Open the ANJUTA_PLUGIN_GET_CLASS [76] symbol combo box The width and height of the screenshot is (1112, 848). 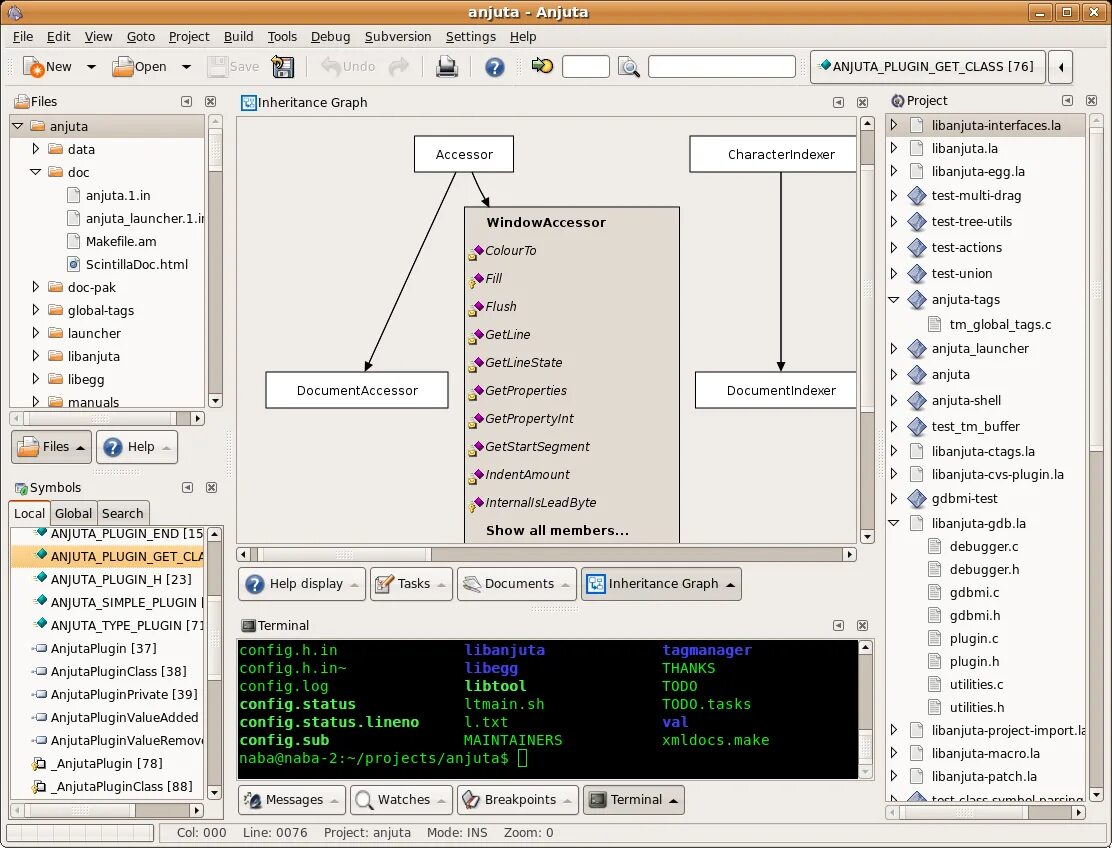[x=927, y=67]
